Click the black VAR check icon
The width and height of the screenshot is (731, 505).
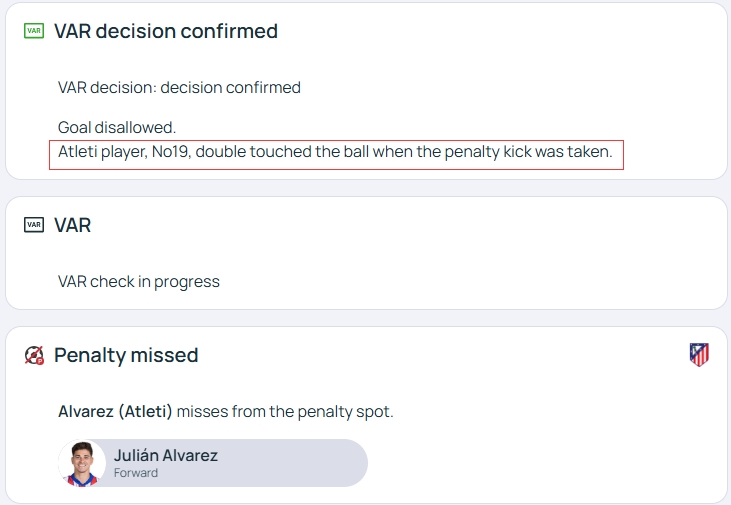(x=34, y=225)
